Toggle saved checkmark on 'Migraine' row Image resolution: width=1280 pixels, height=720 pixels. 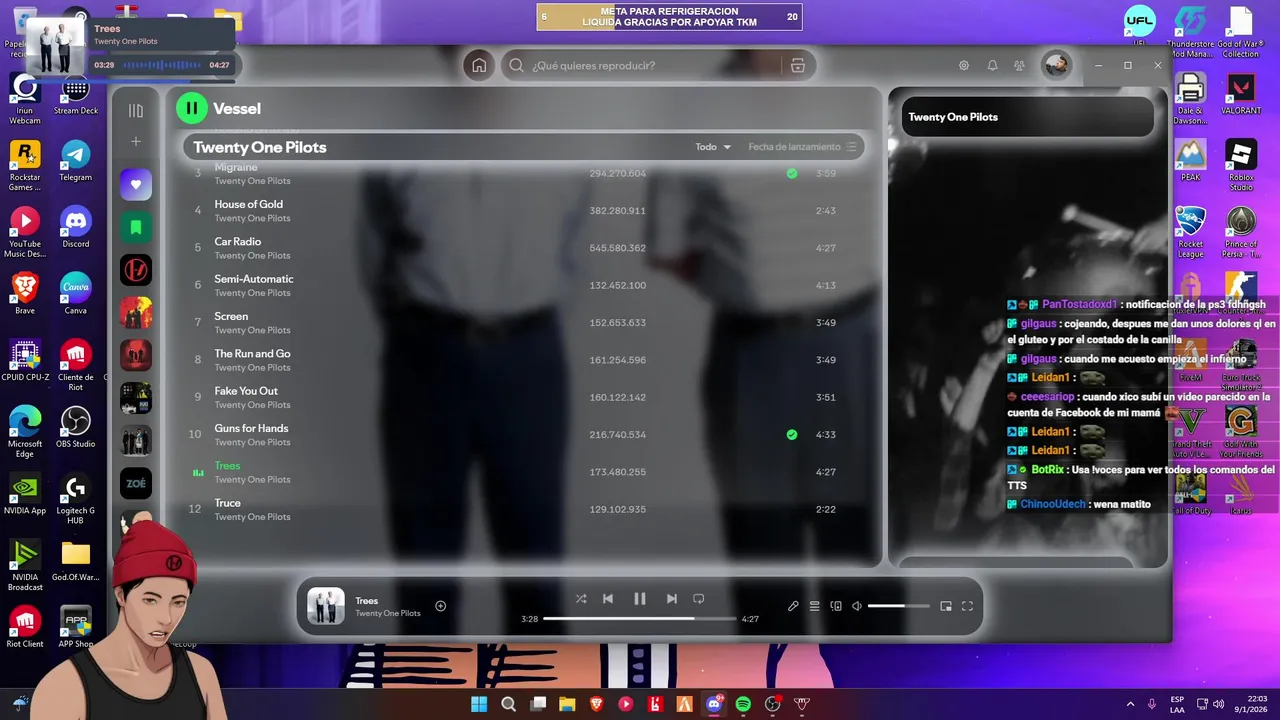pos(792,173)
